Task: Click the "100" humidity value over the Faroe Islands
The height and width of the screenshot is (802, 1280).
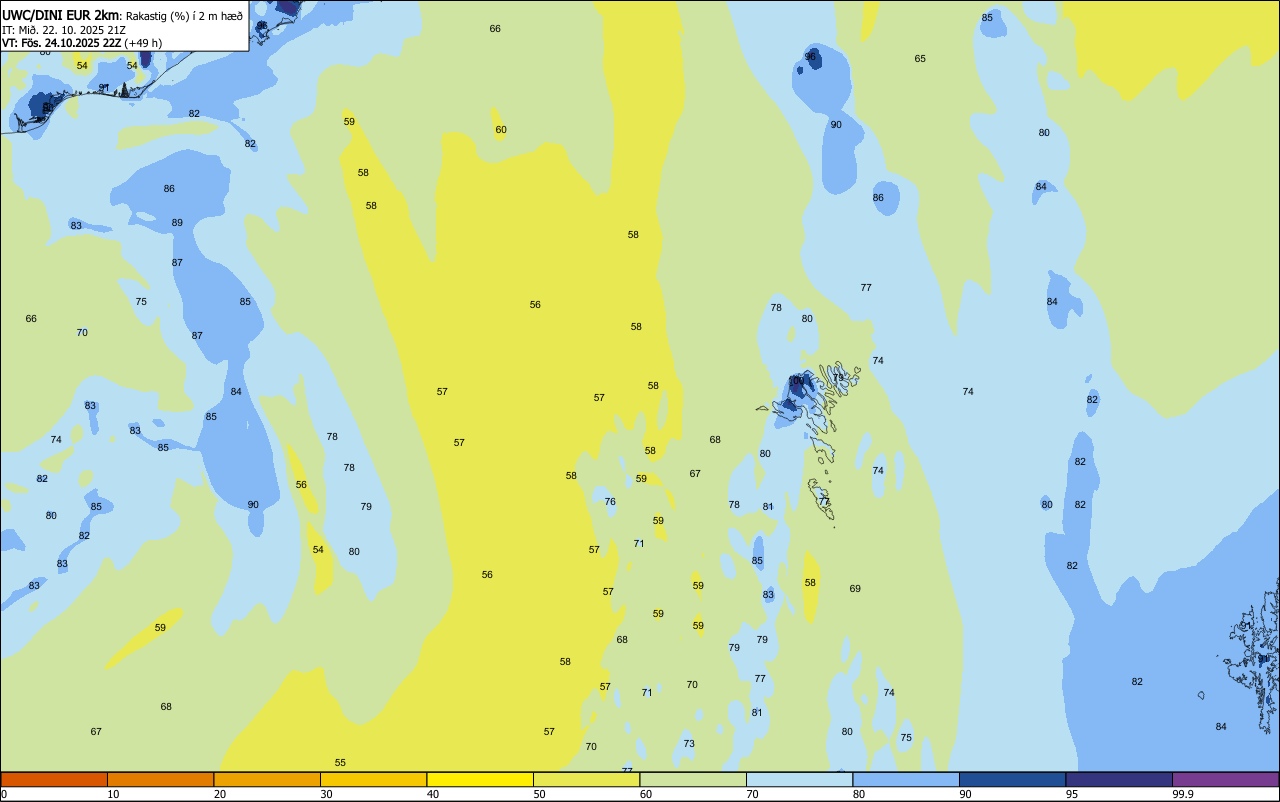Action: coord(797,381)
